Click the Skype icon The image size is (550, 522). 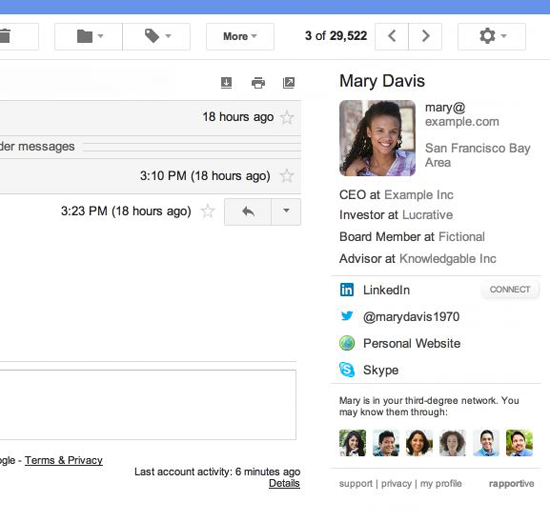tap(347, 370)
